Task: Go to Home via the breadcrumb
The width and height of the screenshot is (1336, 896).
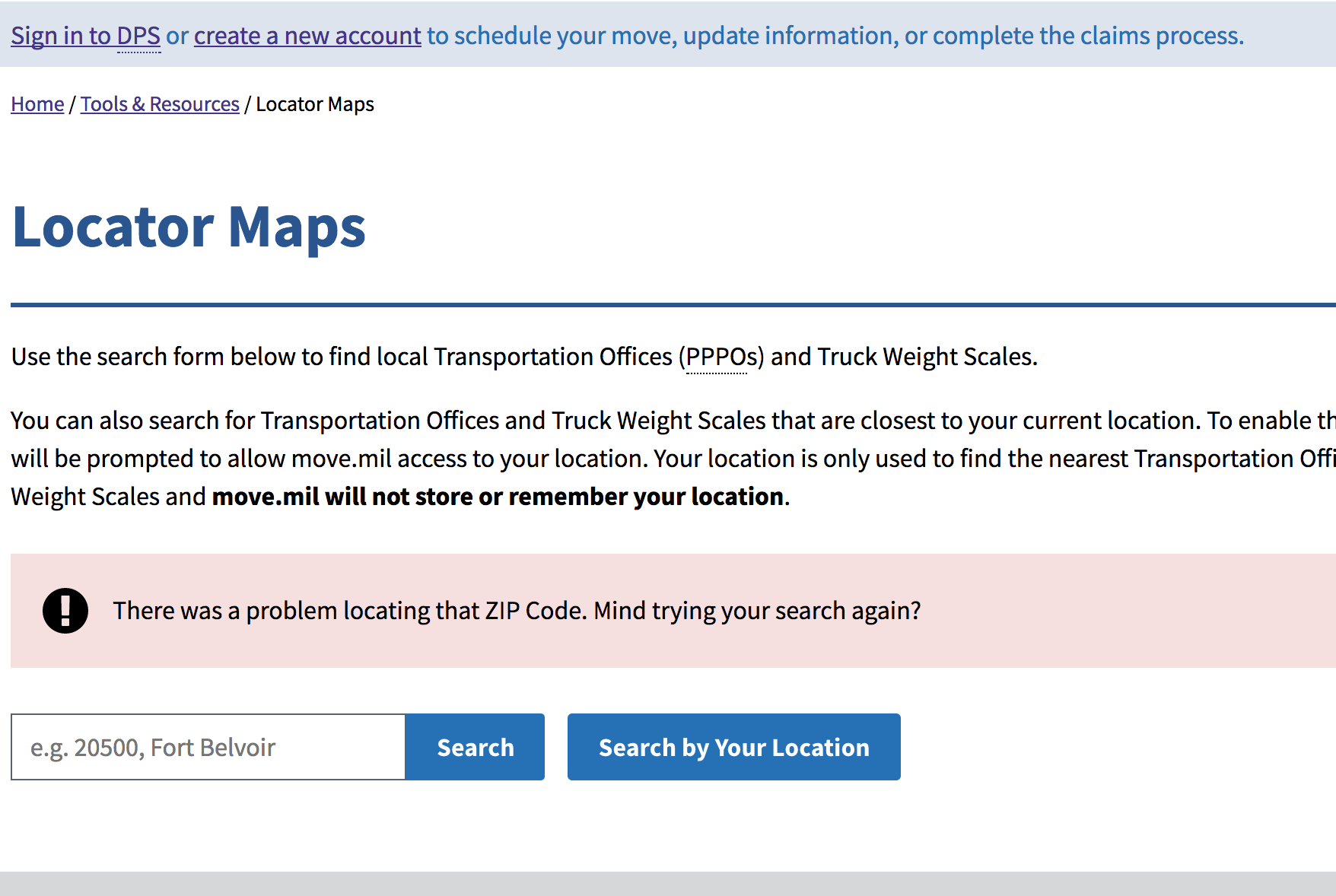Action: [36, 103]
